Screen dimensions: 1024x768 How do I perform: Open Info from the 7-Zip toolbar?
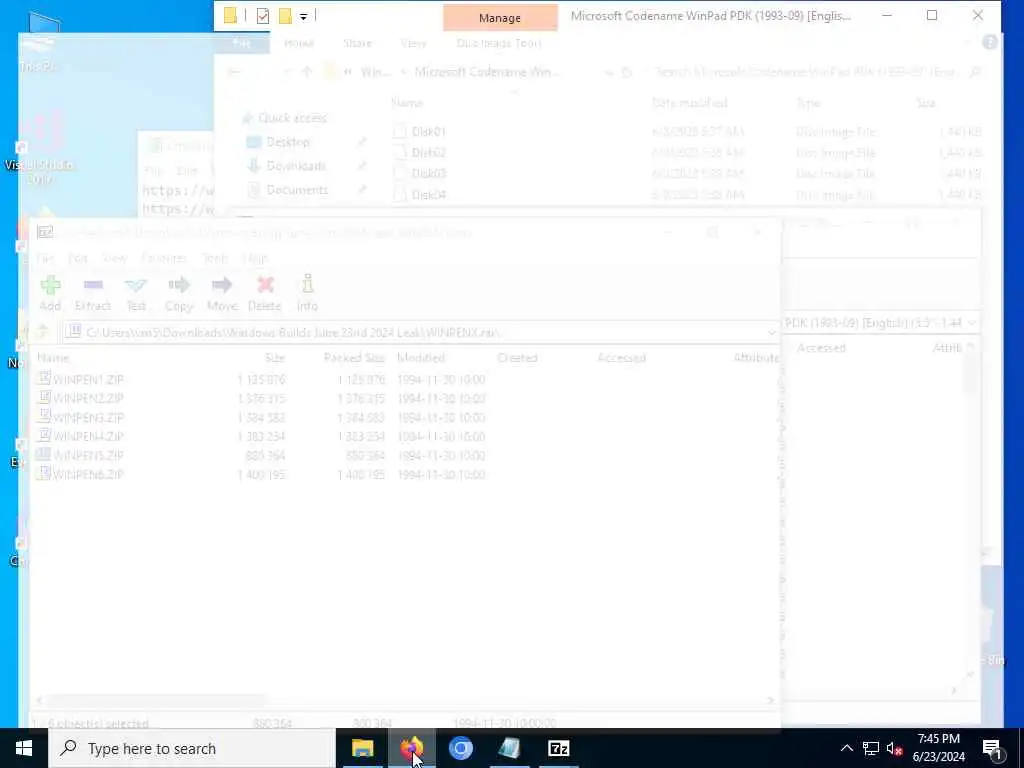click(307, 293)
